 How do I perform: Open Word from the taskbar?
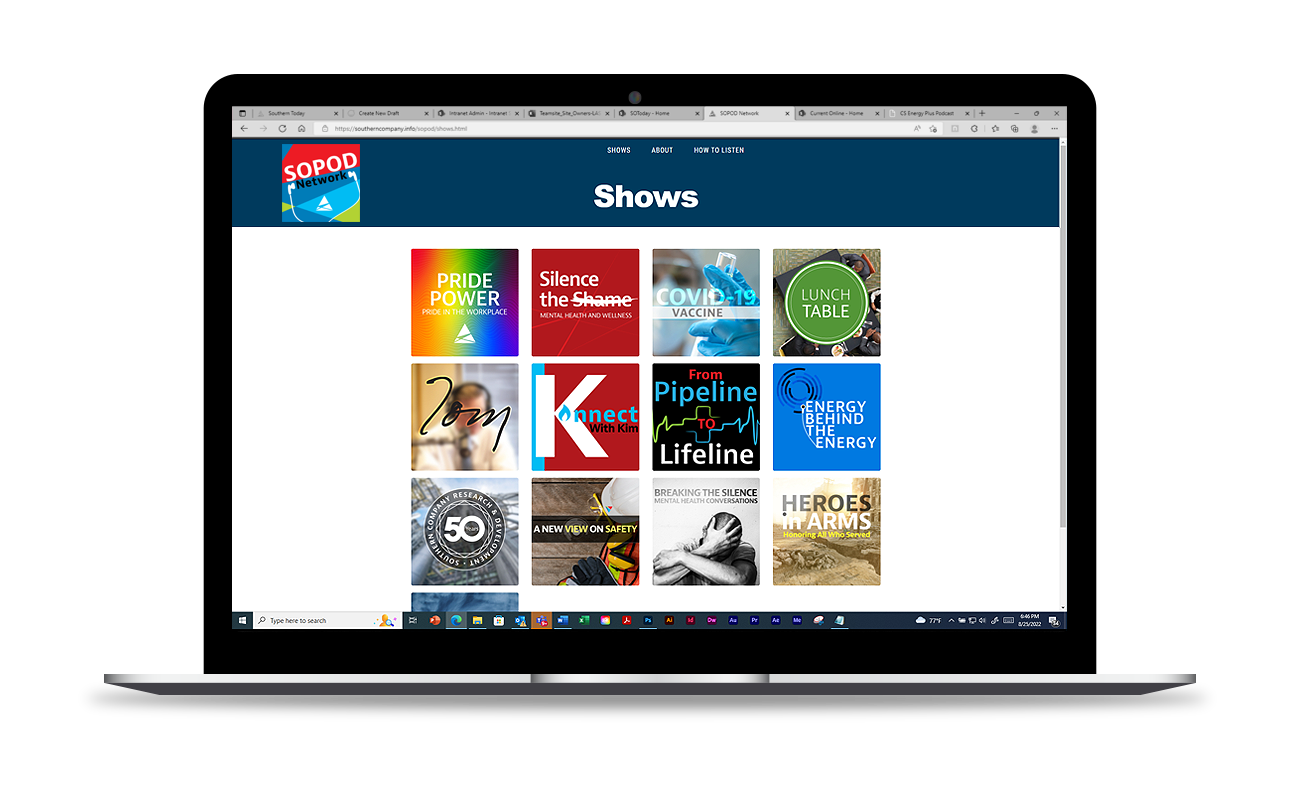click(562, 621)
